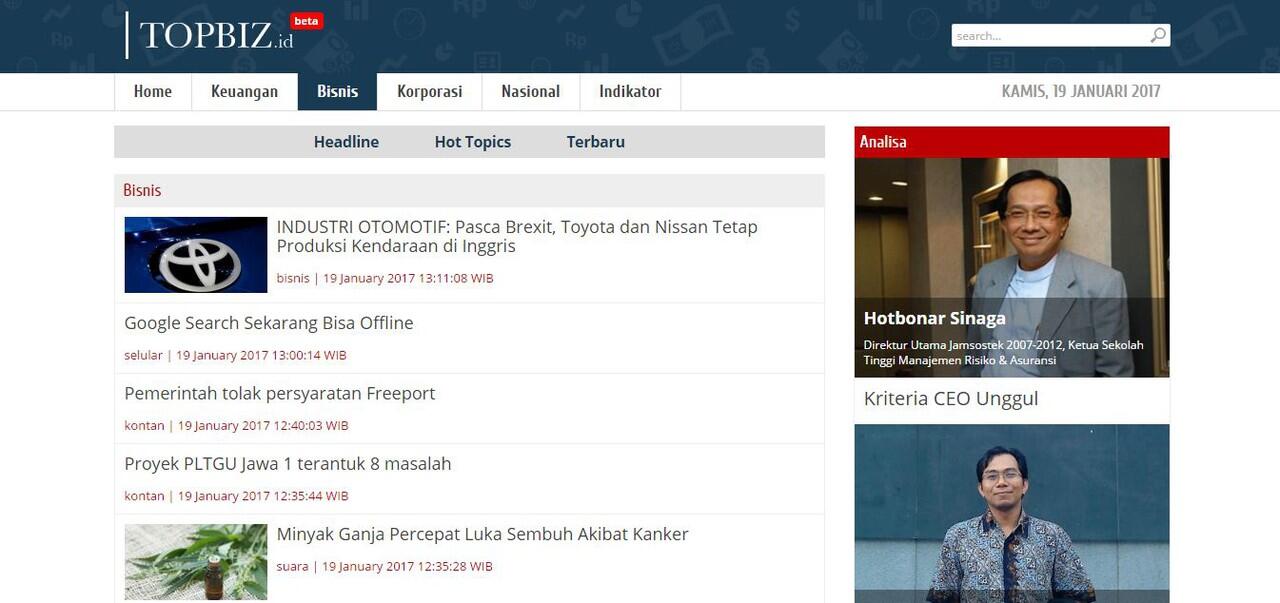The width and height of the screenshot is (1280, 603).
Task: Switch to the Headline tab
Action: (346, 142)
